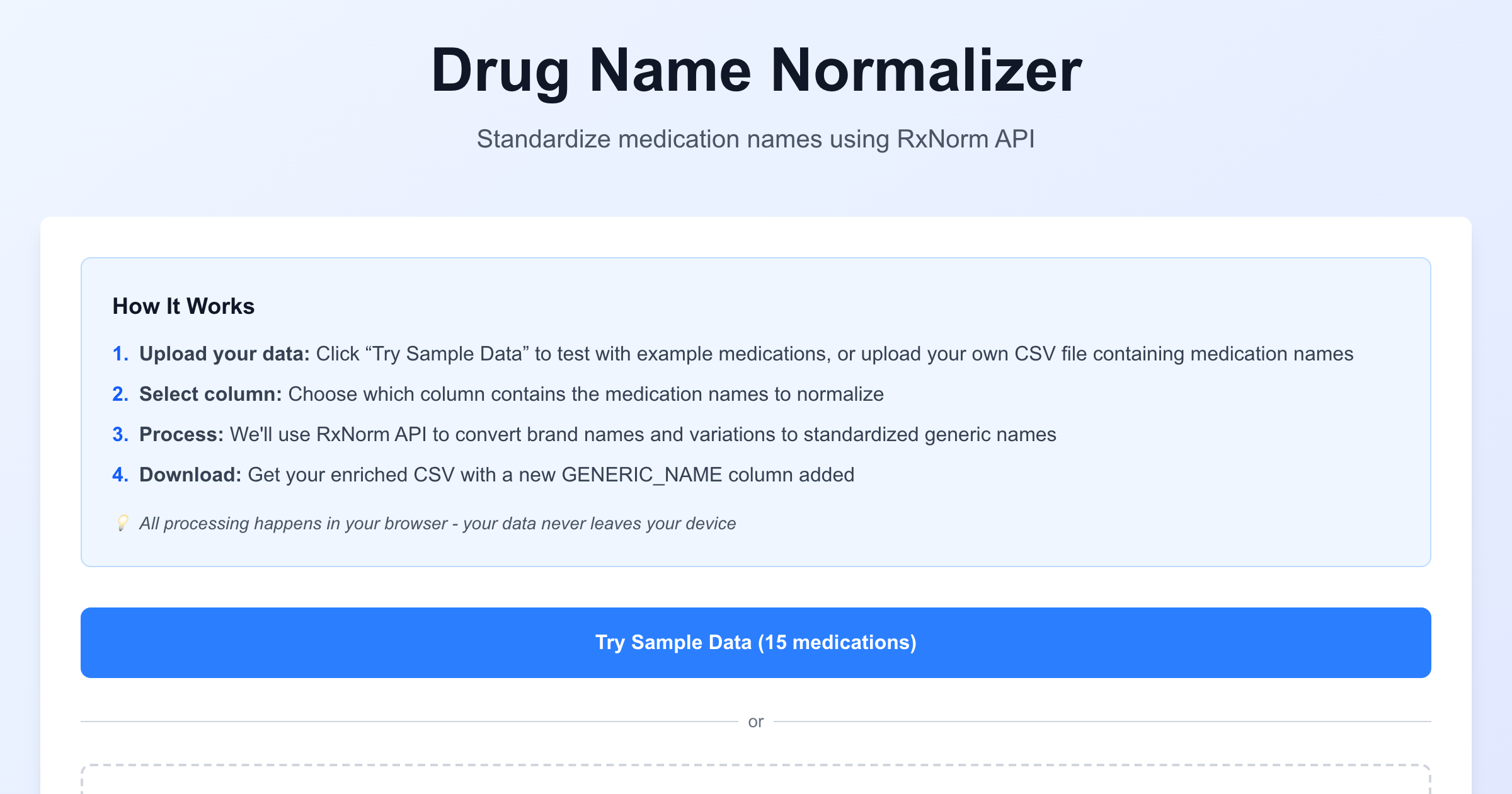Click the dashed upload drop zone border
Viewport: 1512px width, 794px height.
pyautogui.click(x=756, y=766)
